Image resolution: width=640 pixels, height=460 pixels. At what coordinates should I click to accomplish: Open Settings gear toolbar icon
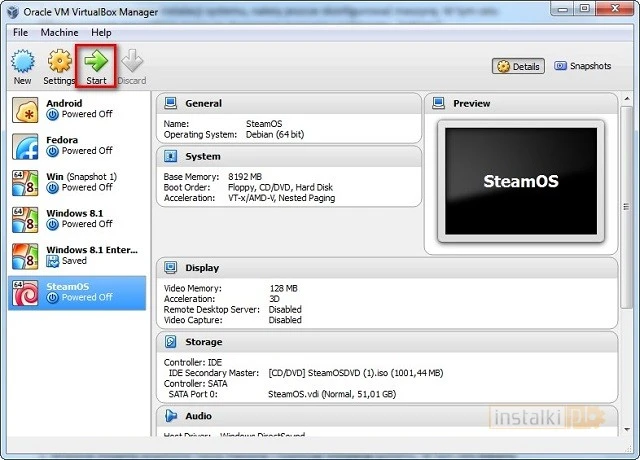coord(60,61)
